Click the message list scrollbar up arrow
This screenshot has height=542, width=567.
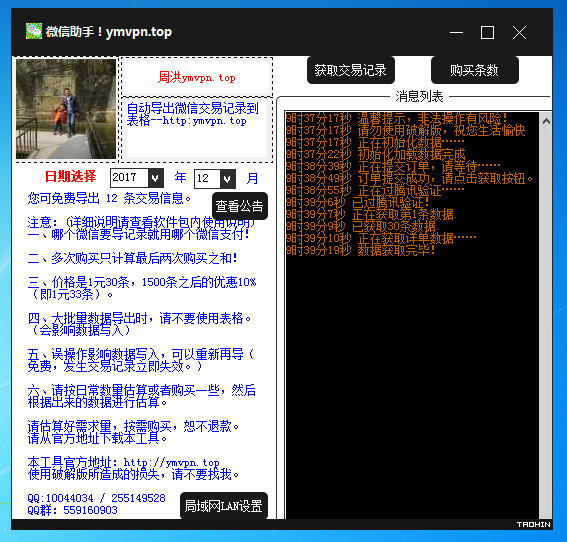tap(546, 121)
